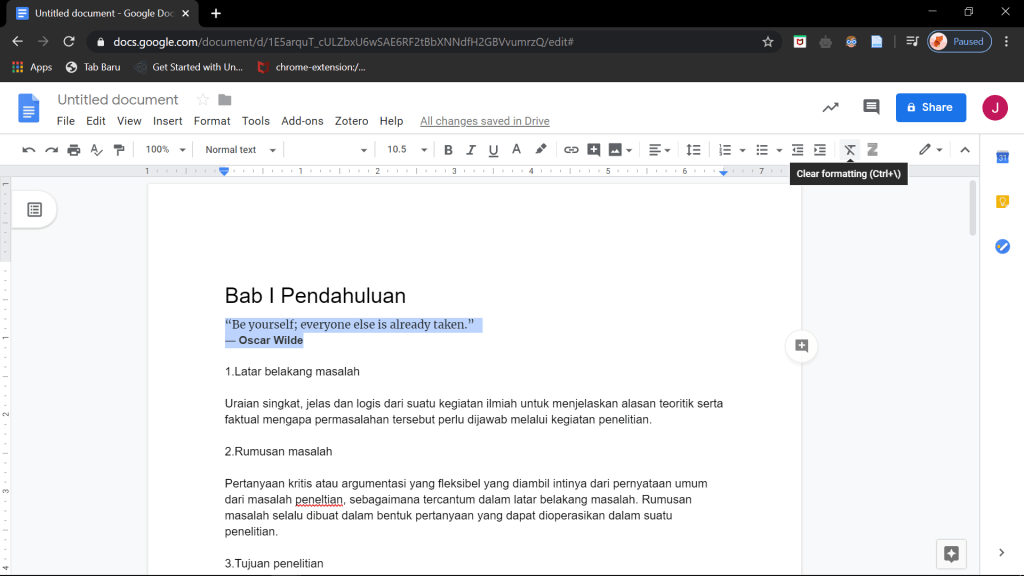Open the document outline panel
Viewport: 1024px width, 576px height.
pyautogui.click(x=35, y=210)
